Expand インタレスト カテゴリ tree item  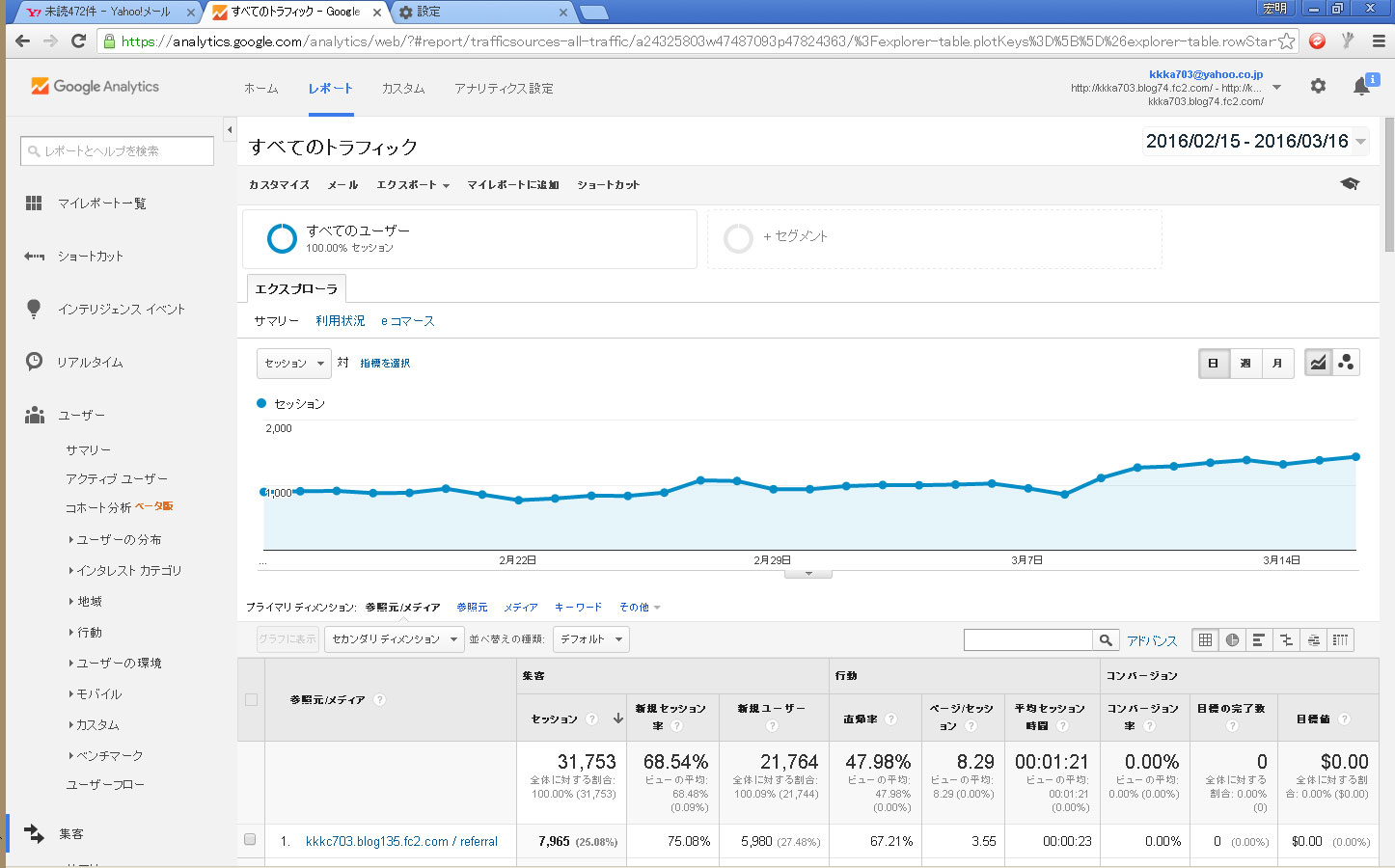[124, 570]
